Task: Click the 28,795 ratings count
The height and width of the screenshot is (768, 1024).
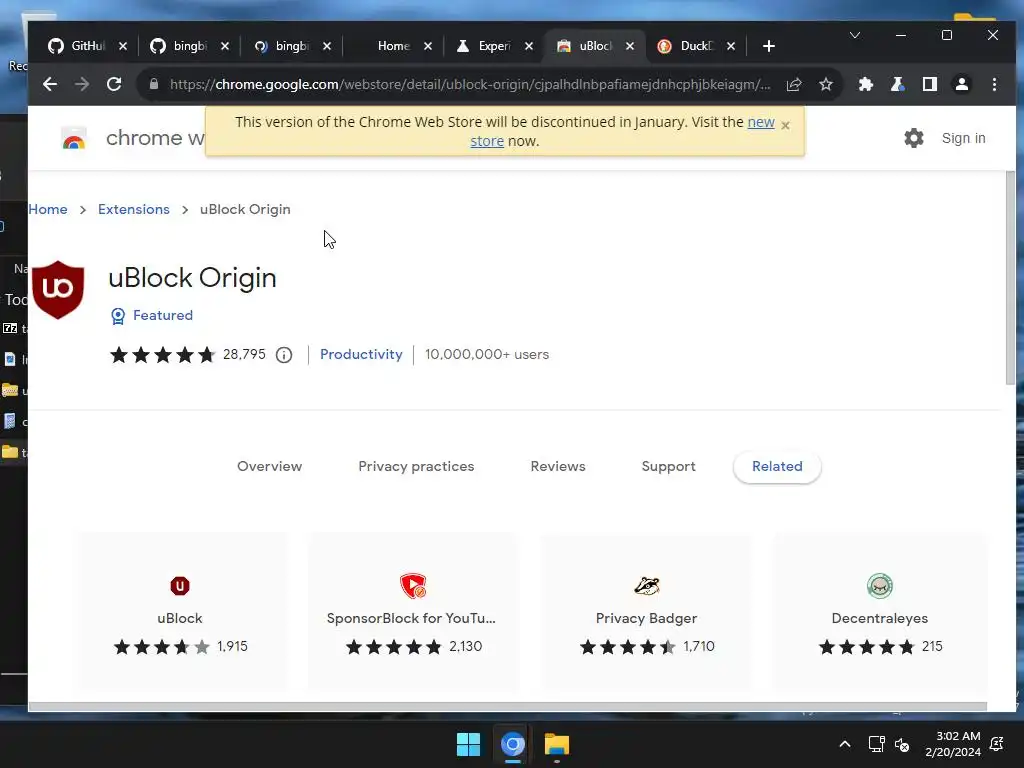Action: [244, 355]
